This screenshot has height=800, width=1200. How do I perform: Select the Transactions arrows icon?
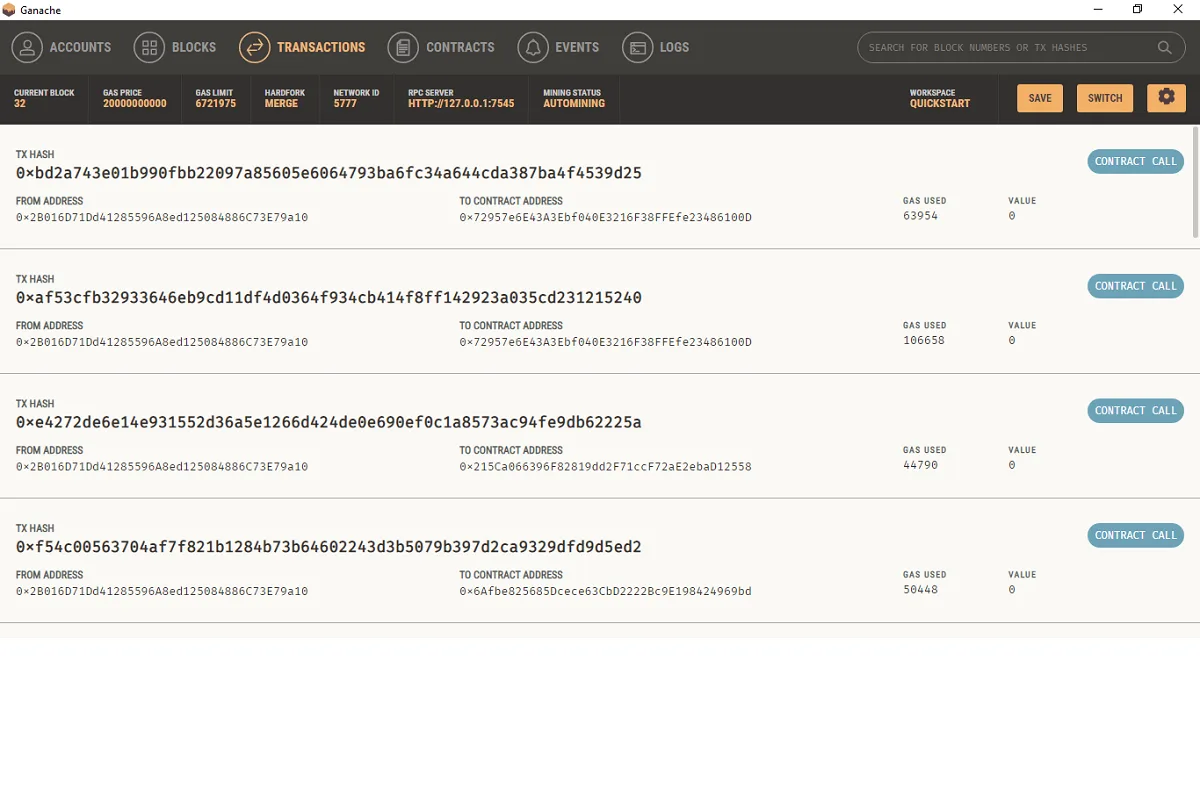click(x=255, y=47)
